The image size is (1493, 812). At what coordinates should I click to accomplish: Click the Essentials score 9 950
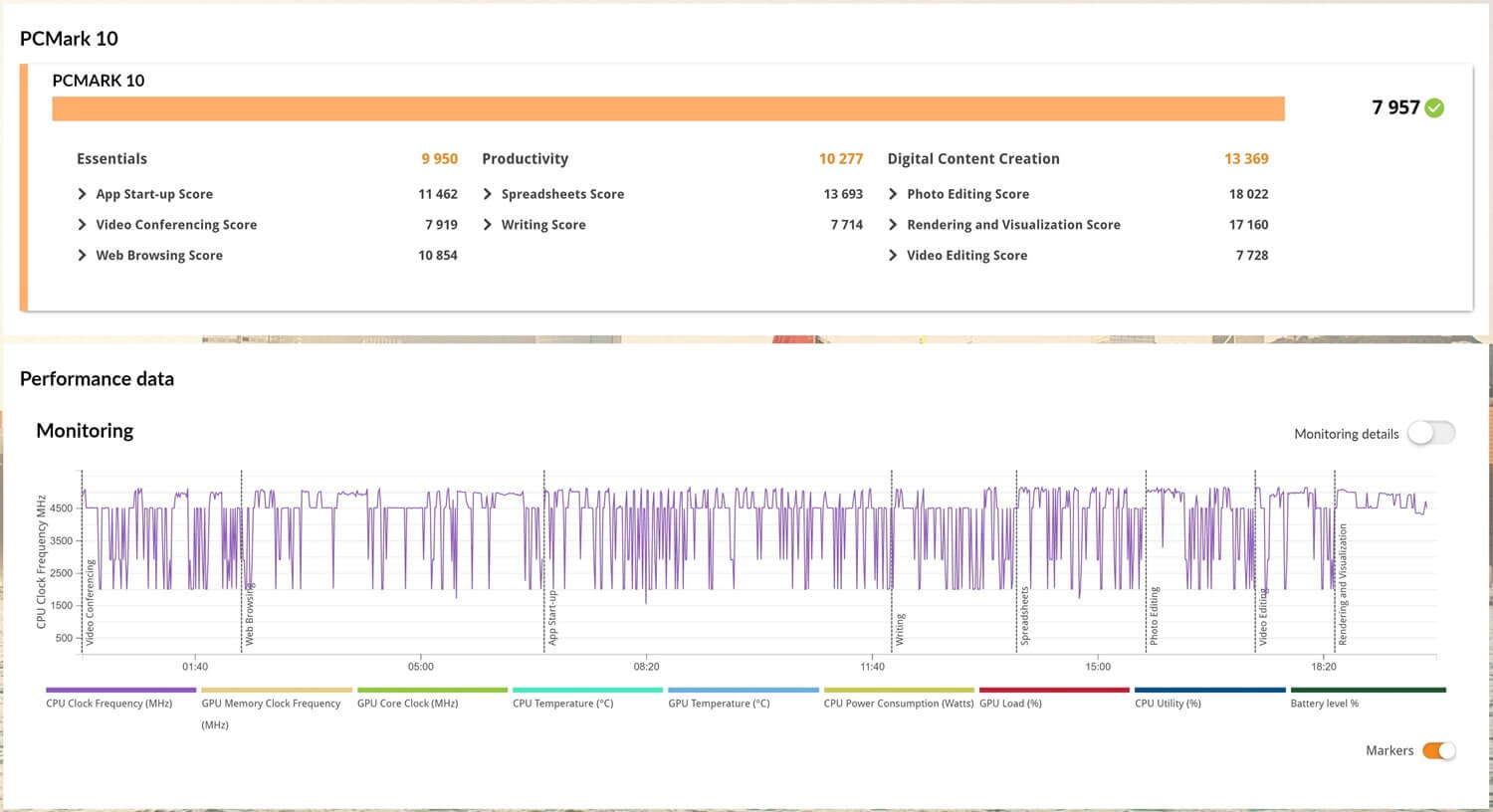coord(439,158)
